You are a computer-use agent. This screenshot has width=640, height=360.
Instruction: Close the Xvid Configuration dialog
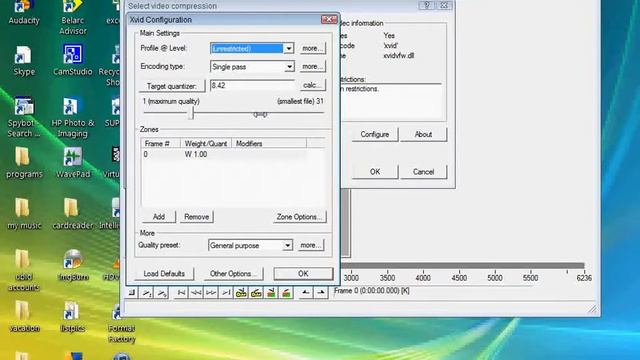(x=329, y=19)
